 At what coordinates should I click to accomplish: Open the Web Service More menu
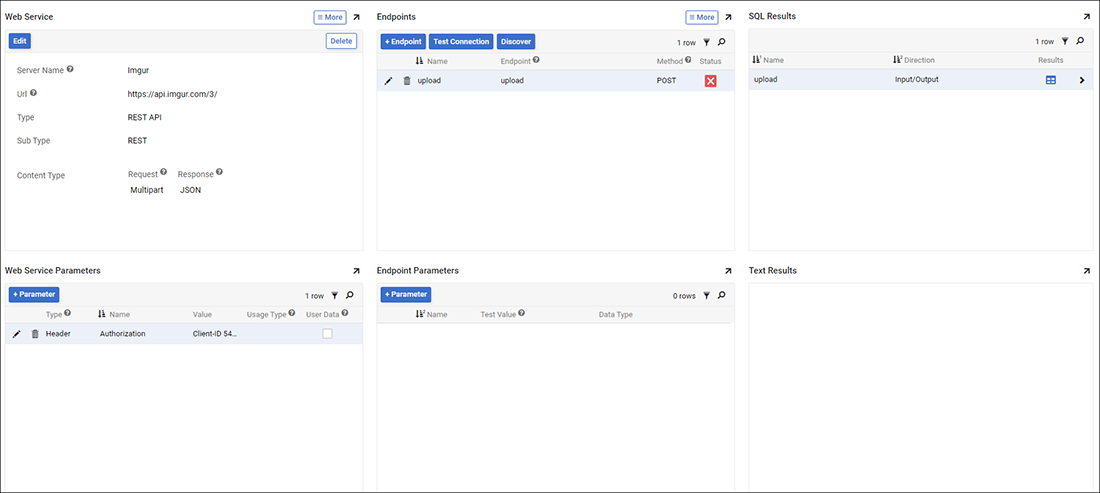(329, 17)
